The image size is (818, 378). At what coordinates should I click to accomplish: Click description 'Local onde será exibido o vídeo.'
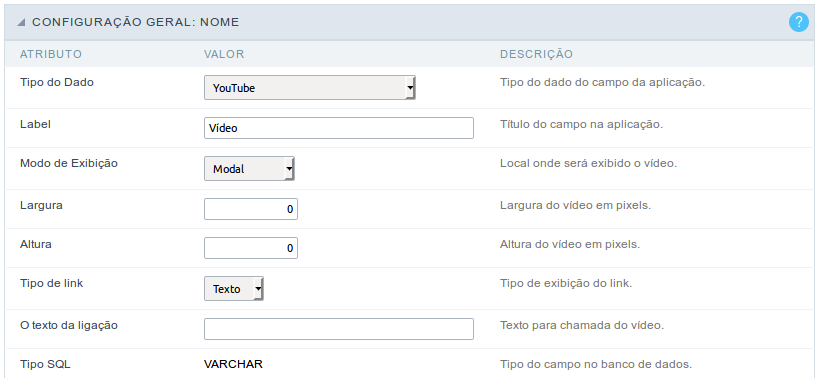[588, 163]
